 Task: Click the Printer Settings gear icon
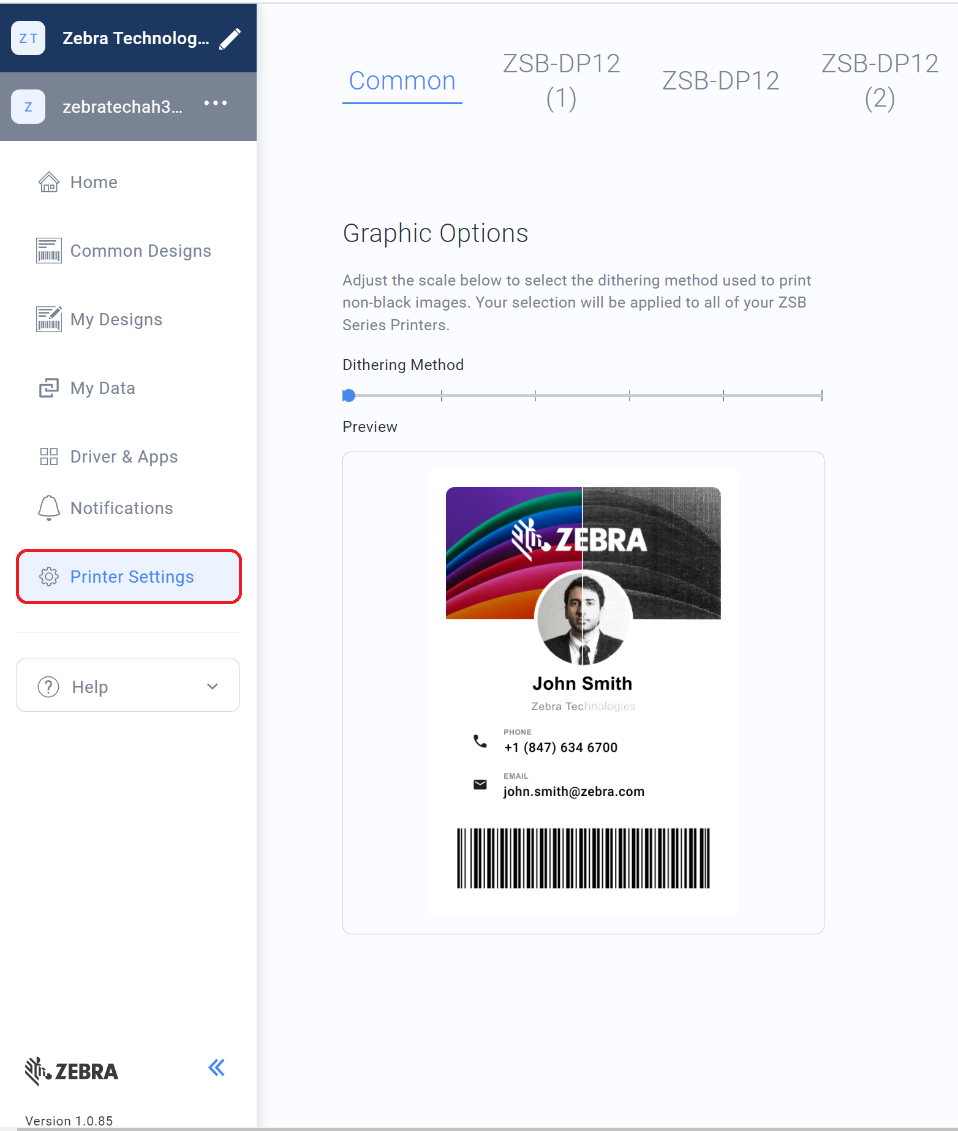[48, 576]
